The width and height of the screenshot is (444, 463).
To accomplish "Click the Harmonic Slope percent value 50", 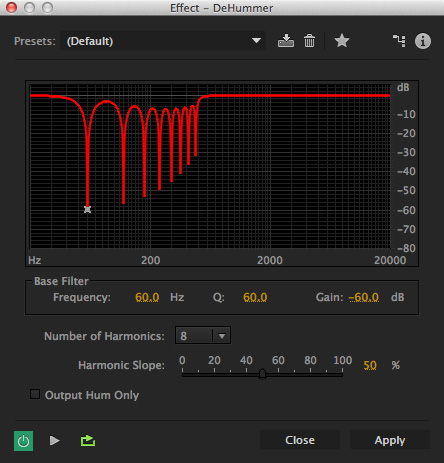I will (370, 365).
